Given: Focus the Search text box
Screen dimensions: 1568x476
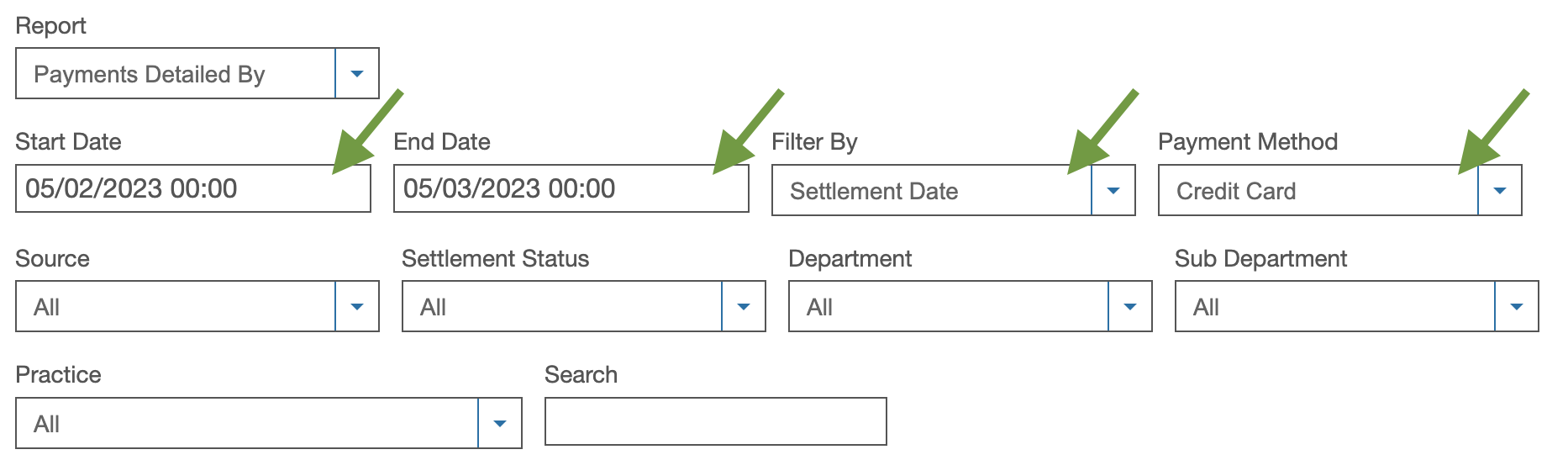Looking at the screenshot, I should click(715, 421).
